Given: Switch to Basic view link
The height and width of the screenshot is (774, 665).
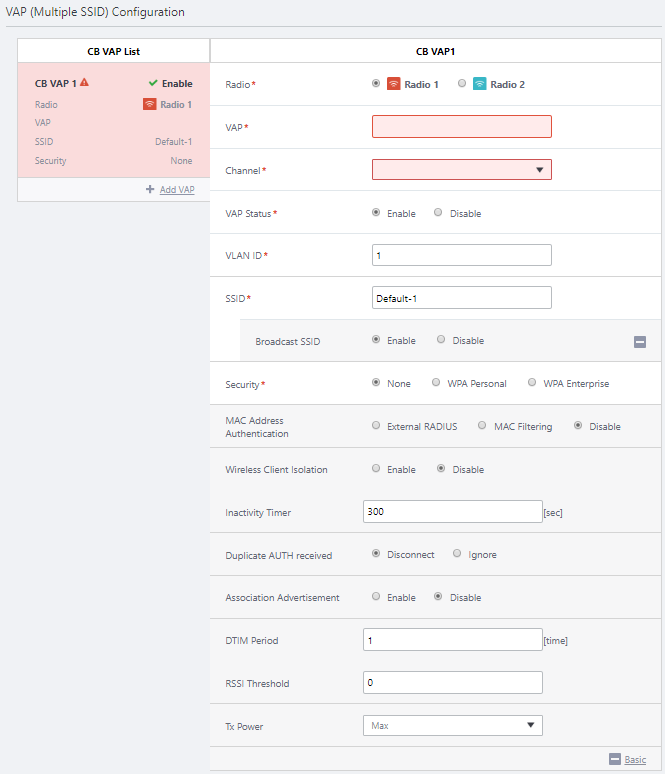Looking at the screenshot, I should tap(635, 760).
